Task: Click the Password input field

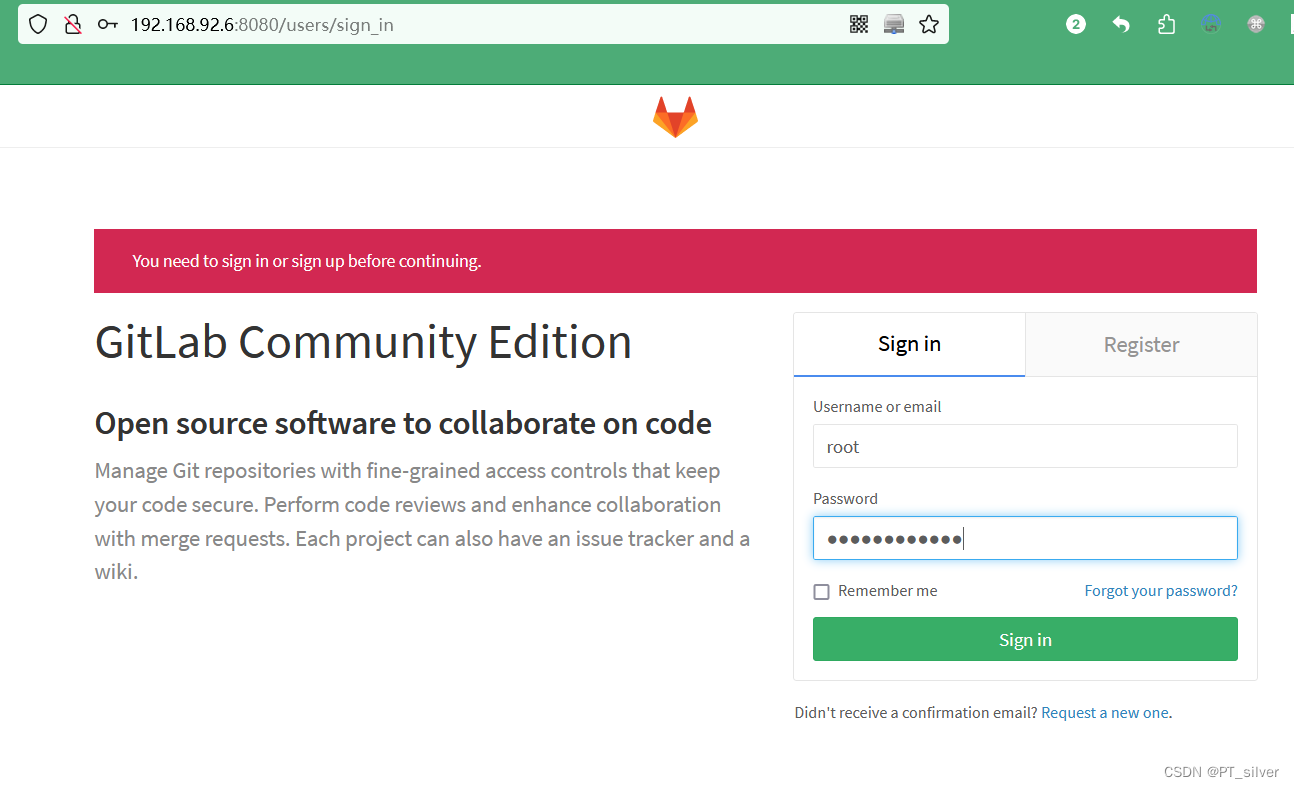Action: pos(1025,538)
